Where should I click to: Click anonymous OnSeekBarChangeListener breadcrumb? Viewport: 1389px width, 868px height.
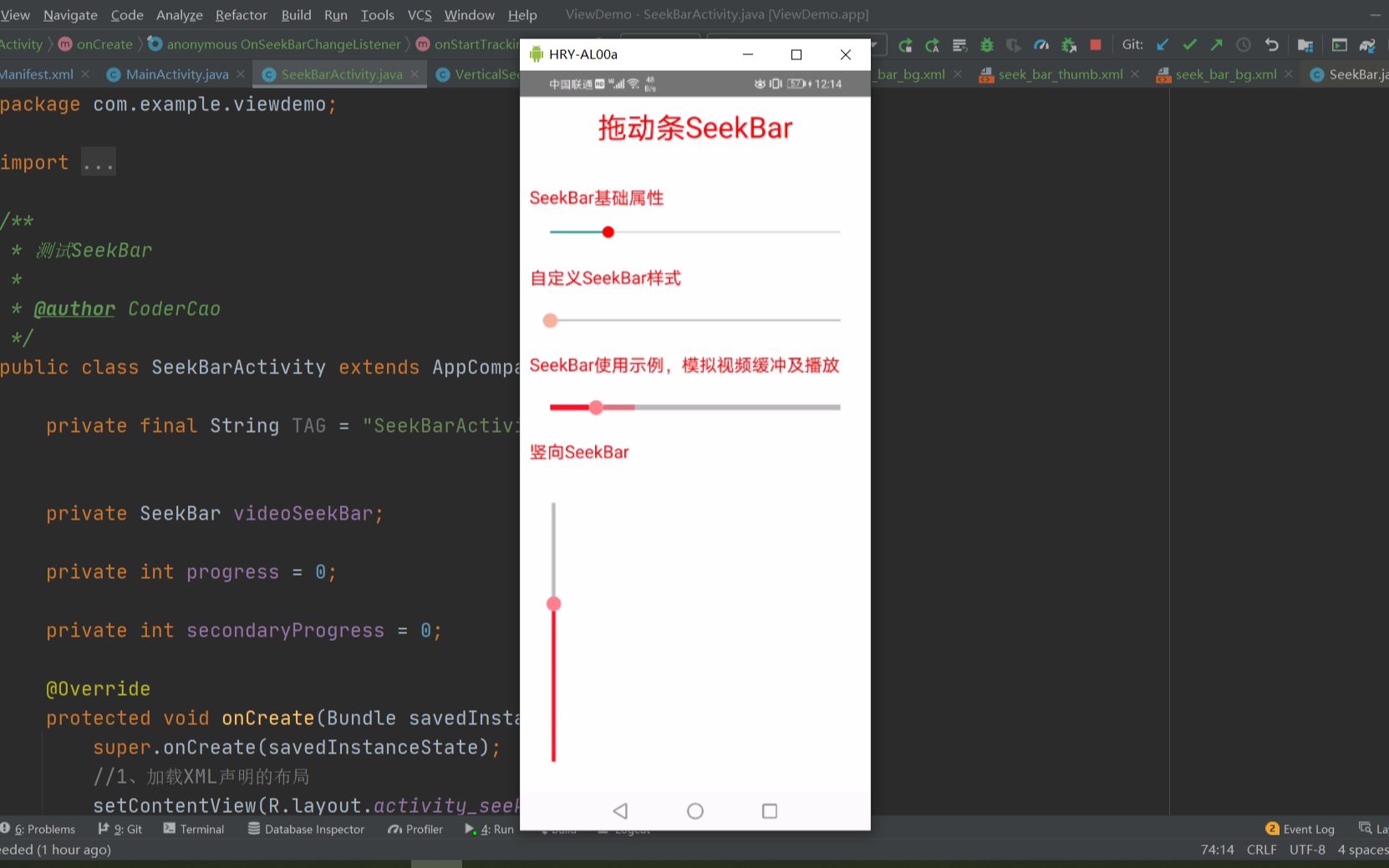coord(275,44)
